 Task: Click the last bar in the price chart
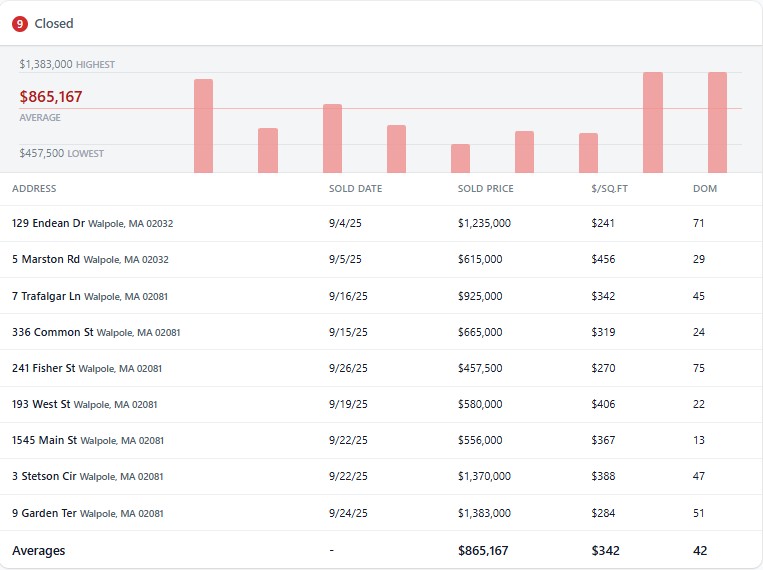click(x=717, y=122)
